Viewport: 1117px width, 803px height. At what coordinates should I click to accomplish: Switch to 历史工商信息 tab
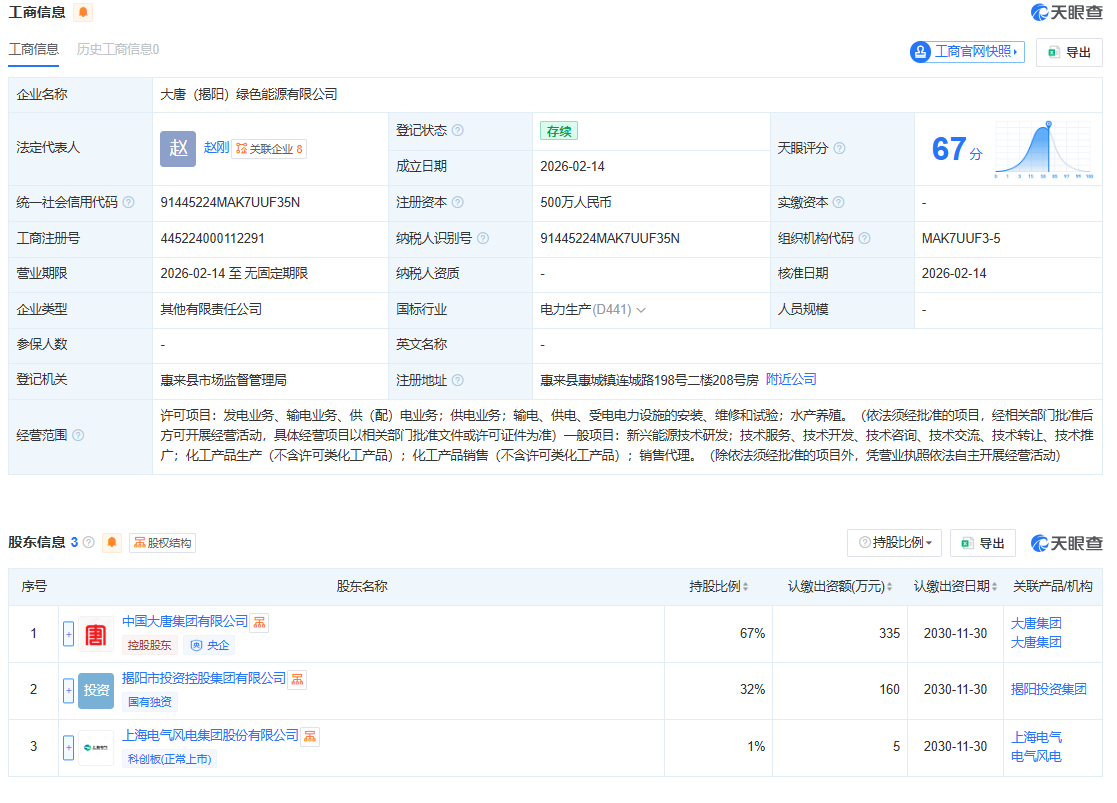(x=118, y=49)
